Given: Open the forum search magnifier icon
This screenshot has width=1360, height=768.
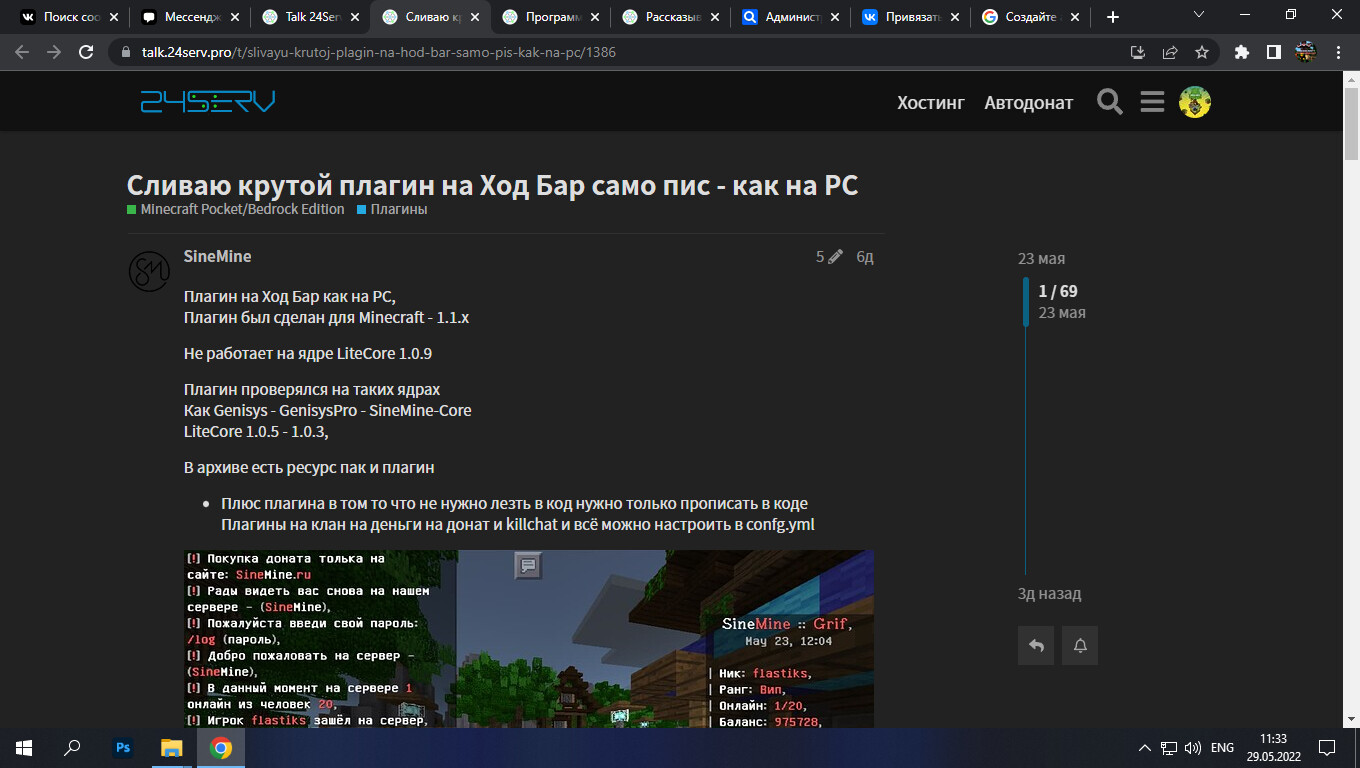Looking at the screenshot, I should (x=1110, y=102).
